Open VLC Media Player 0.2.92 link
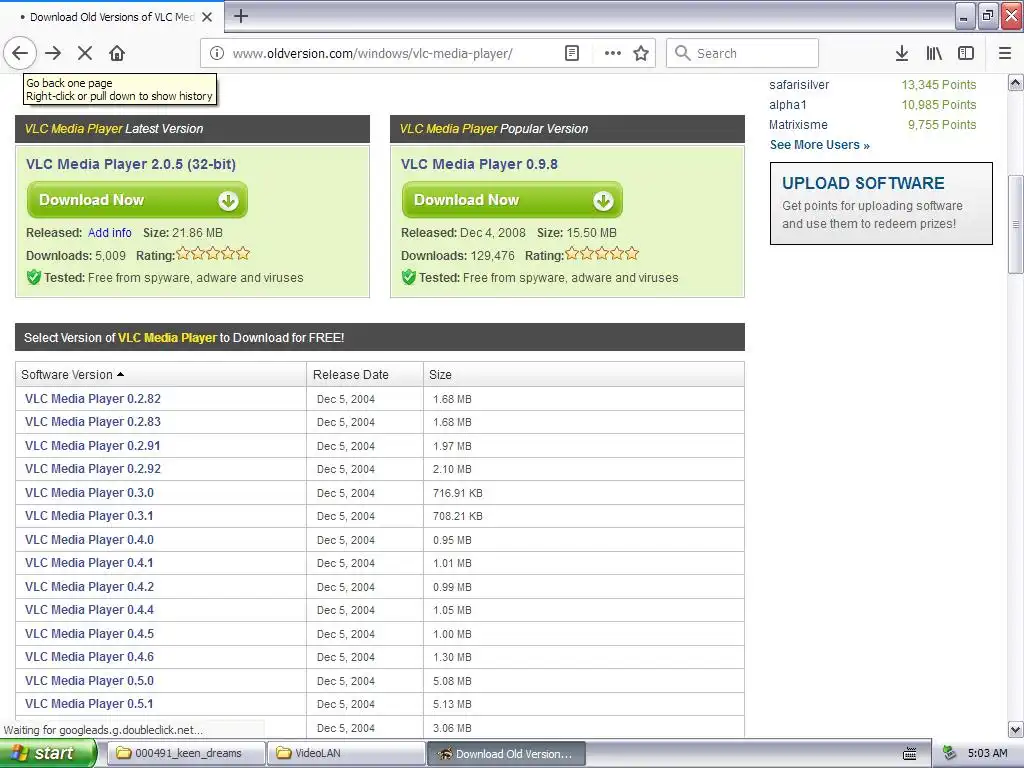 point(93,469)
